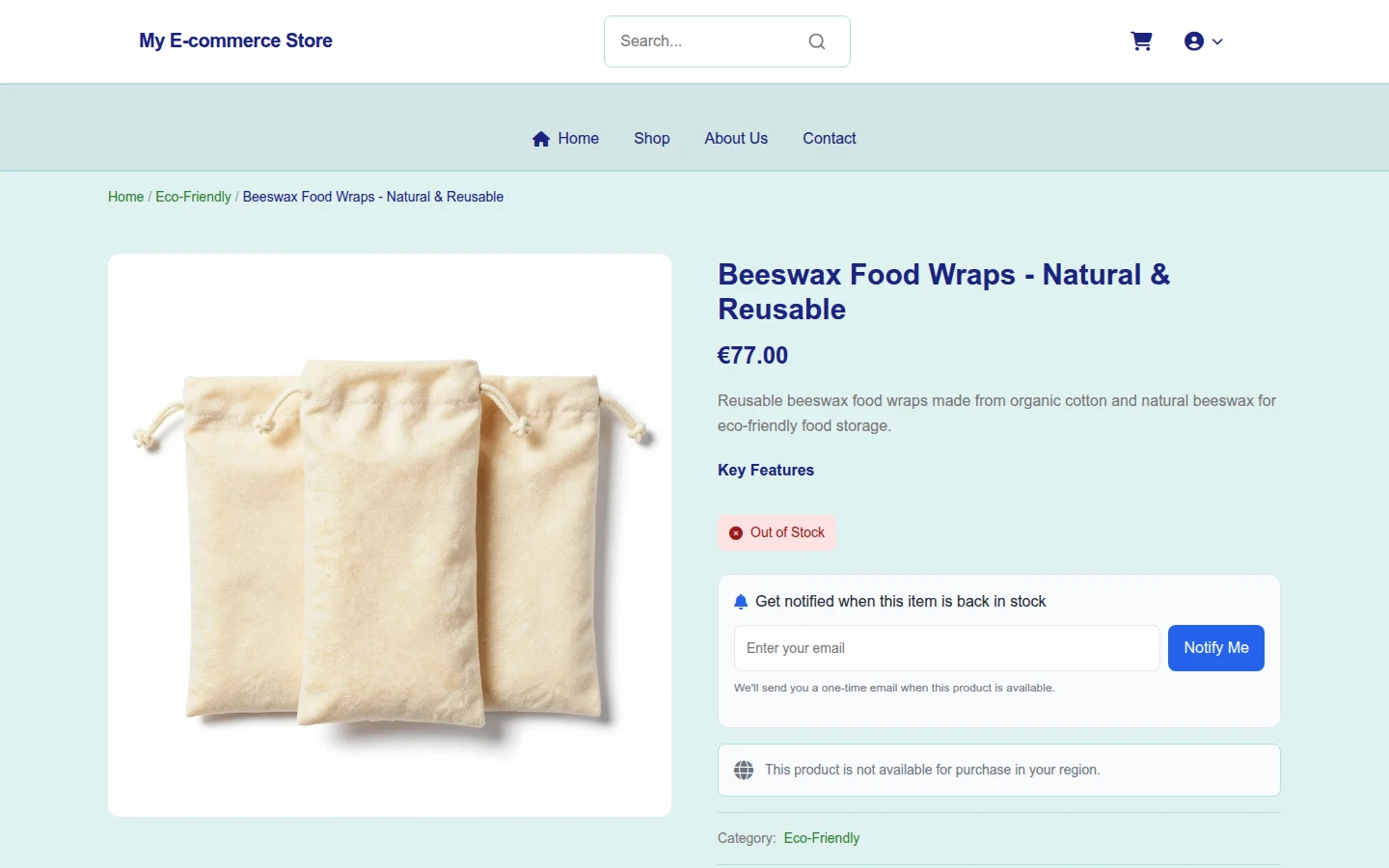Click the bell notification icon
The image size is (1389, 868).
pyautogui.click(x=741, y=602)
